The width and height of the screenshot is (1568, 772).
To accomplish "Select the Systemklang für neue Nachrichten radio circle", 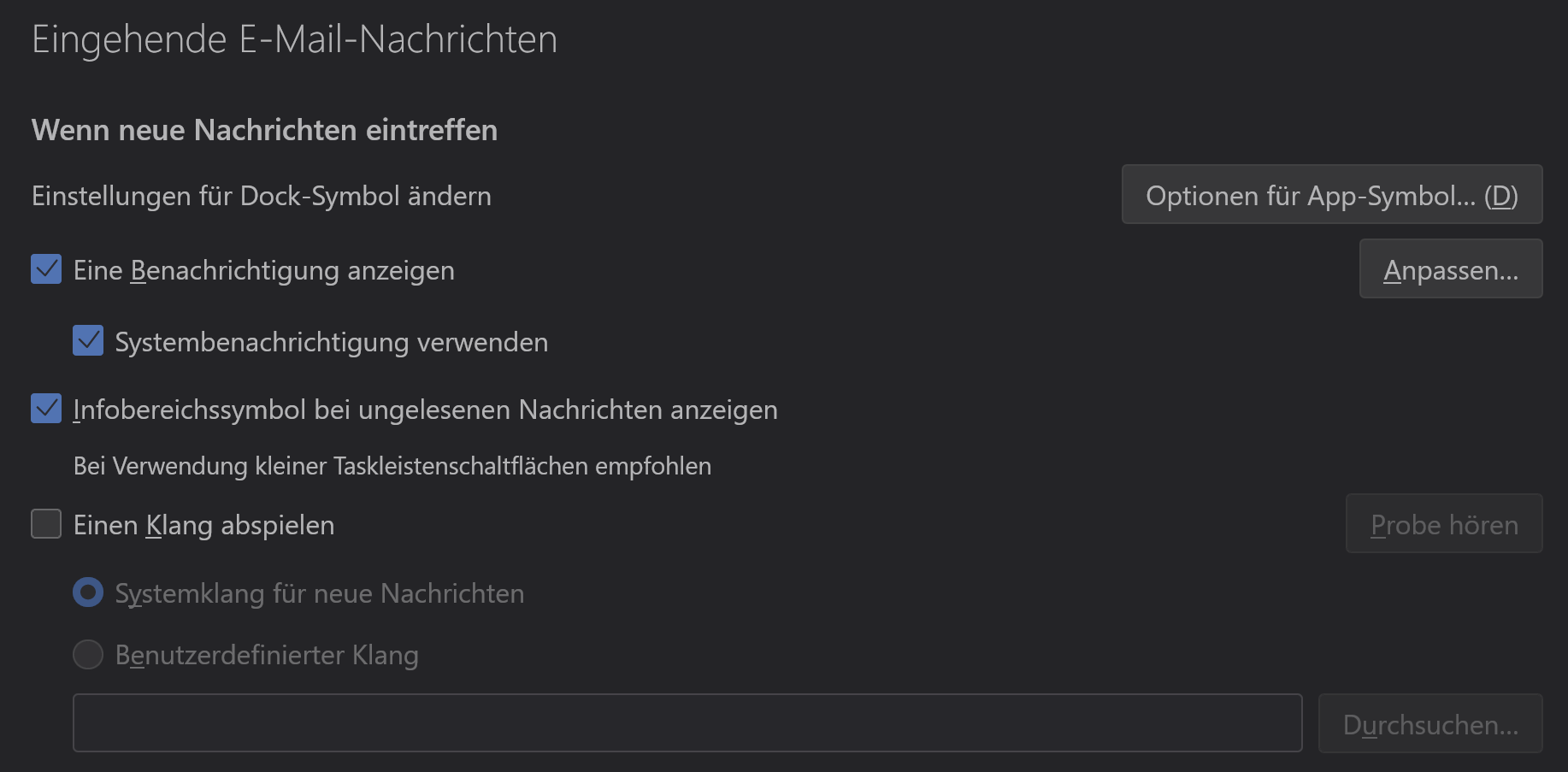I will click(88, 592).
